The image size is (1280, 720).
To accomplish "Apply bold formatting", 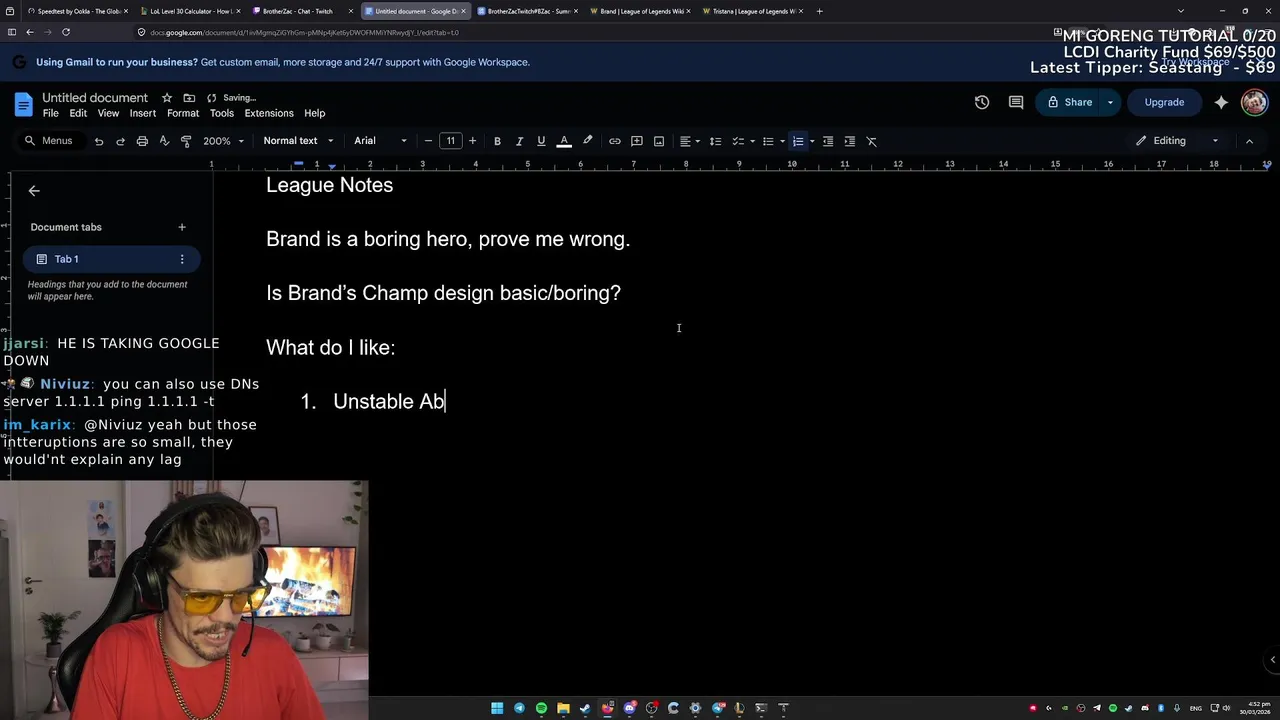I will click(497, 141).
